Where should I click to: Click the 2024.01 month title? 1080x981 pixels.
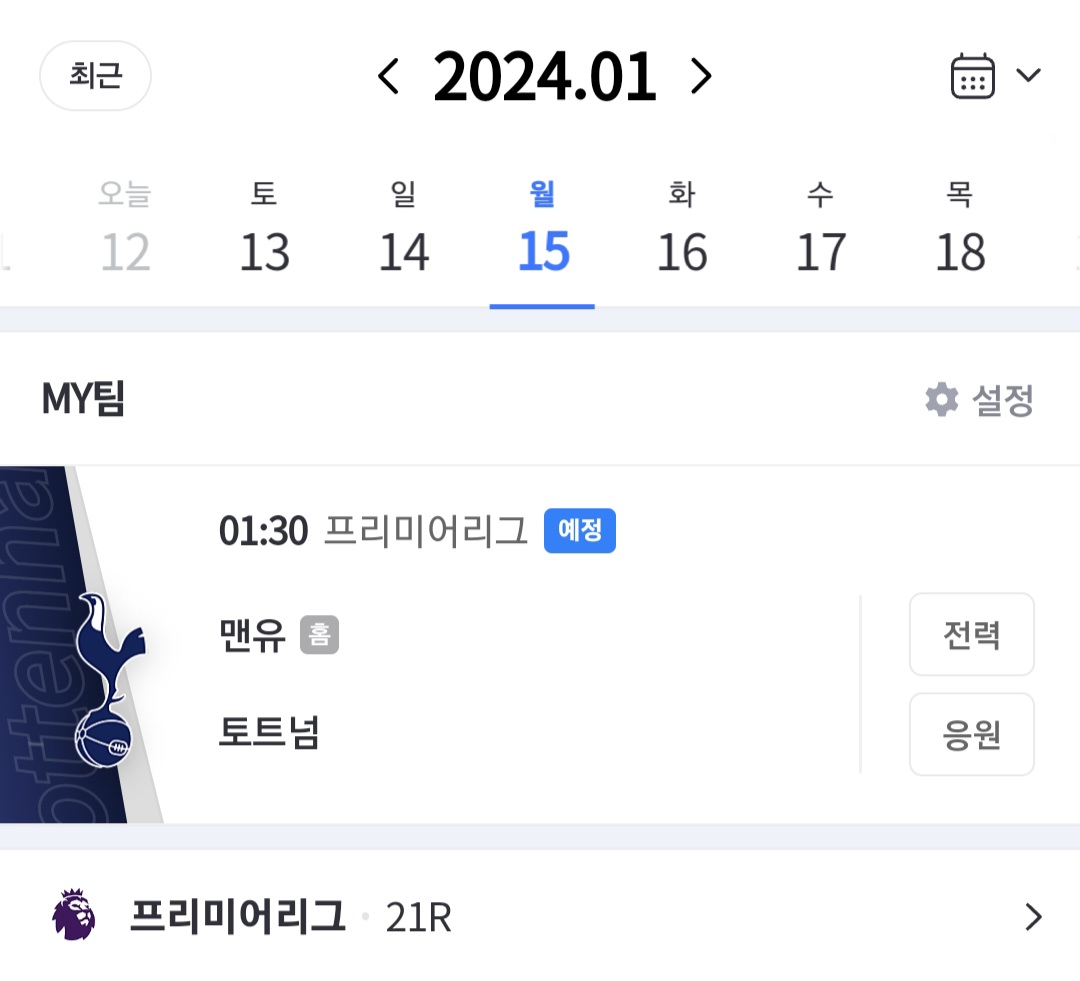click(544, 76)
